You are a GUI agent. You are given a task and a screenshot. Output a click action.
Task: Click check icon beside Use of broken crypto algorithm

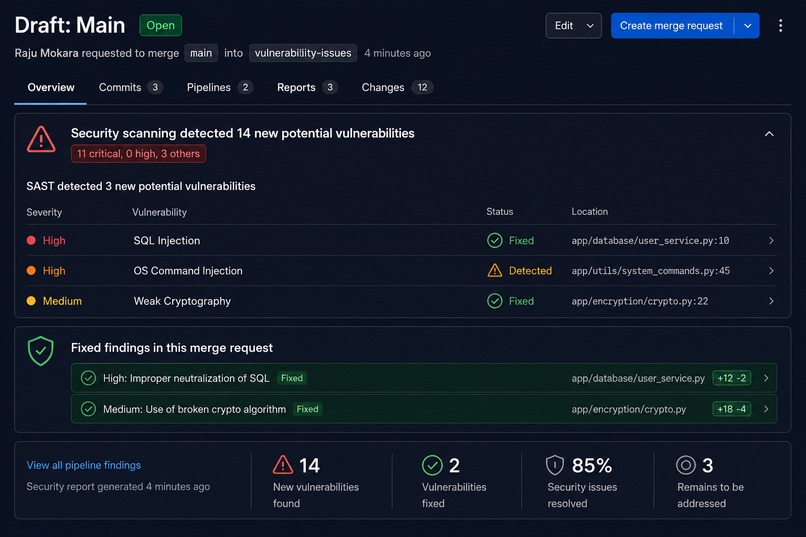[x=88, y=409]
